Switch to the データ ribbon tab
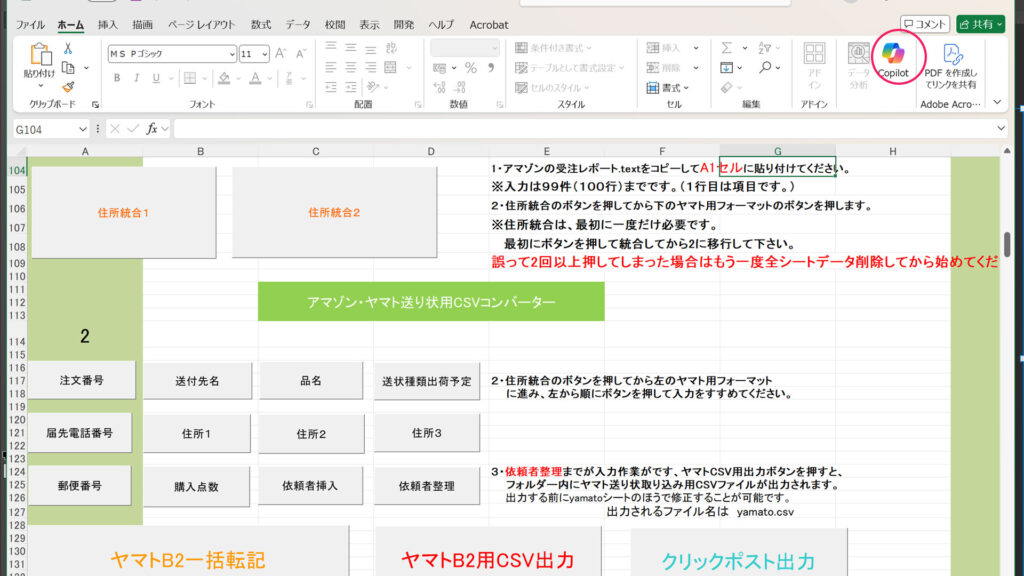 pos(297,25)
